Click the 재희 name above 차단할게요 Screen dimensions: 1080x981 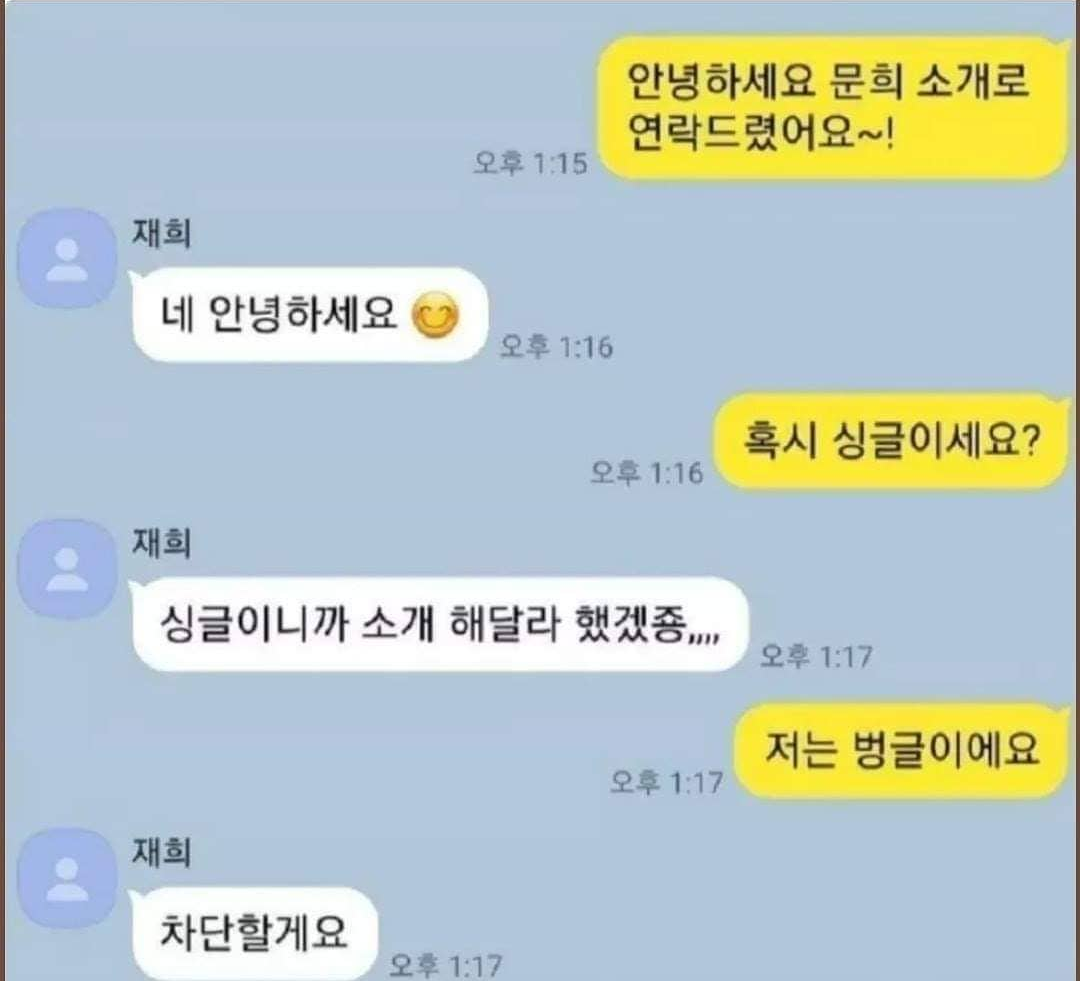click(x=162, y=852)
